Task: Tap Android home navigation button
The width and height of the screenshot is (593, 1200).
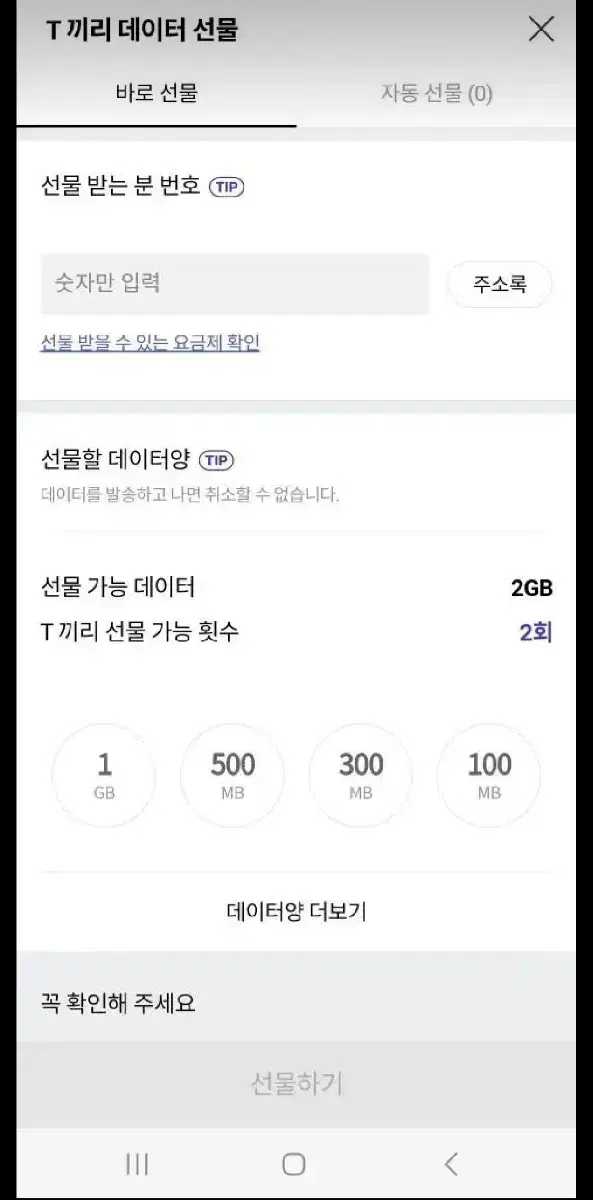Action: click(x=294, y=1163)
